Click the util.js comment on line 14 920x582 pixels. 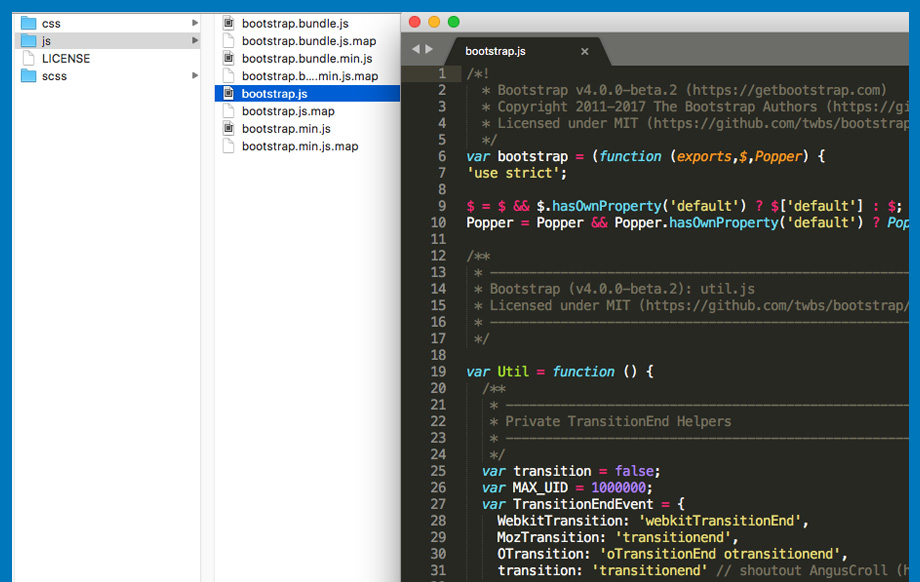[728, 289]
